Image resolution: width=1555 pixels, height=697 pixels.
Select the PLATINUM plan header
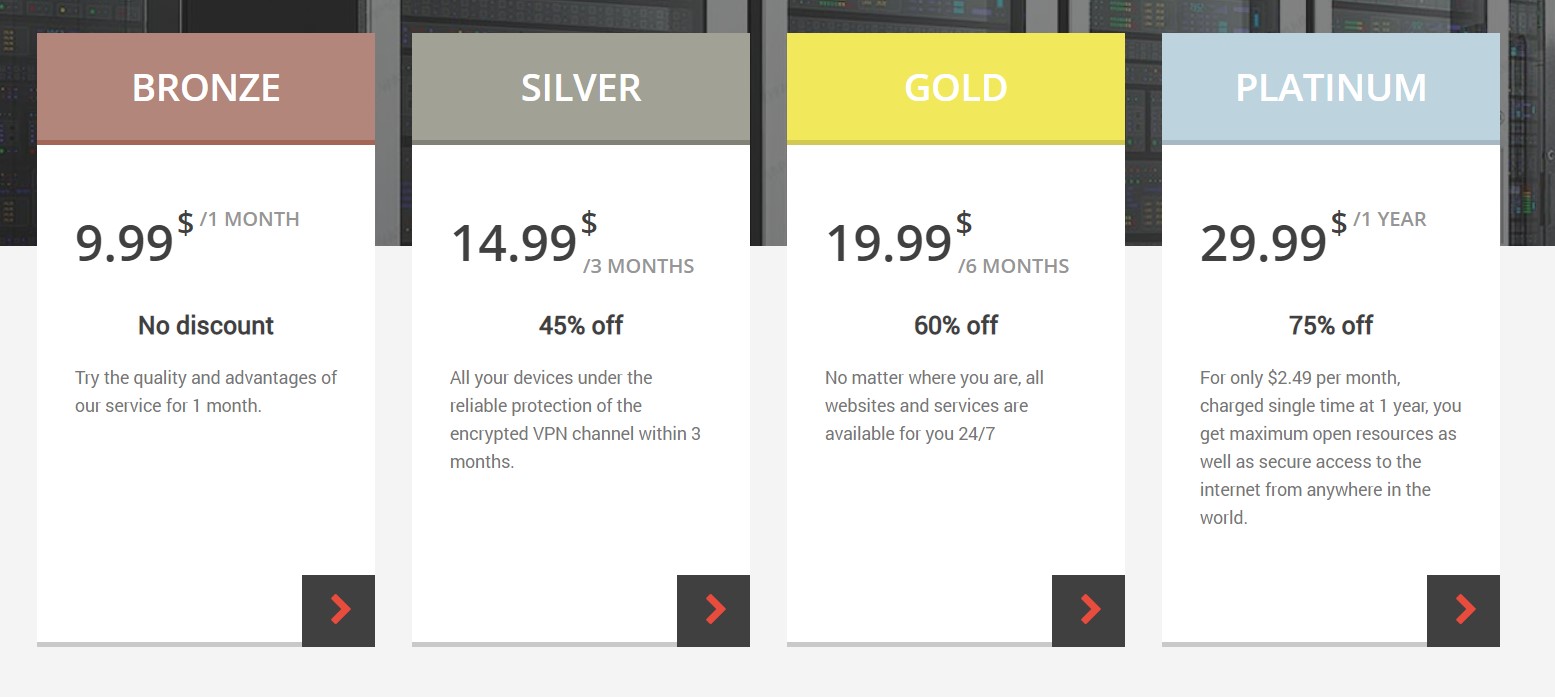tap(1331, 88)
